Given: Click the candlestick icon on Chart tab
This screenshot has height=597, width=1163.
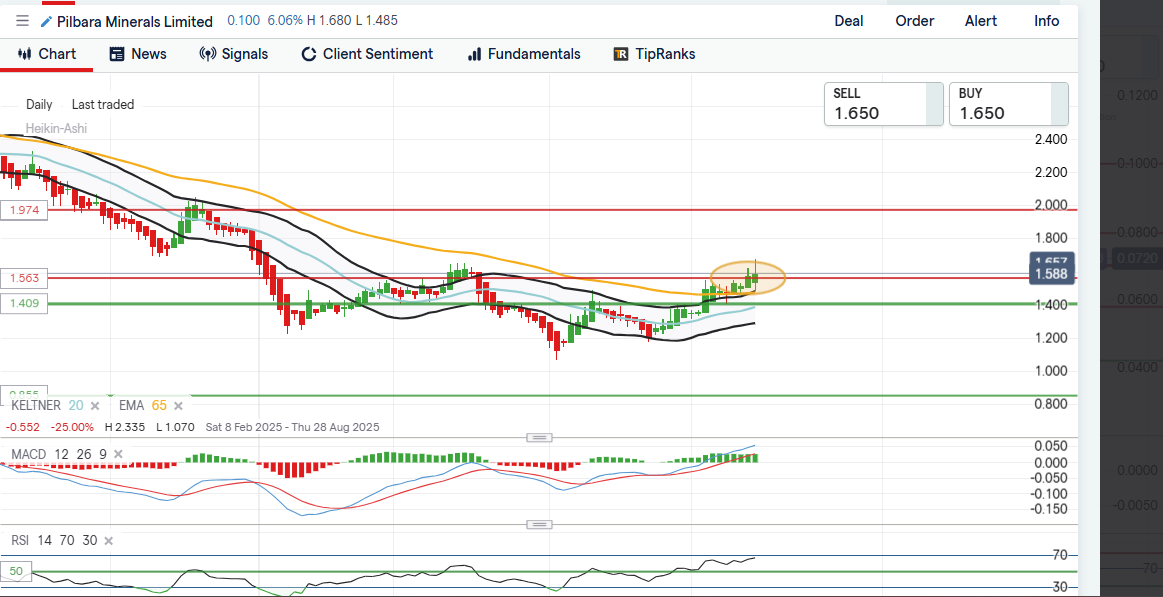Looking at the screenshot, I should [25, 54].
